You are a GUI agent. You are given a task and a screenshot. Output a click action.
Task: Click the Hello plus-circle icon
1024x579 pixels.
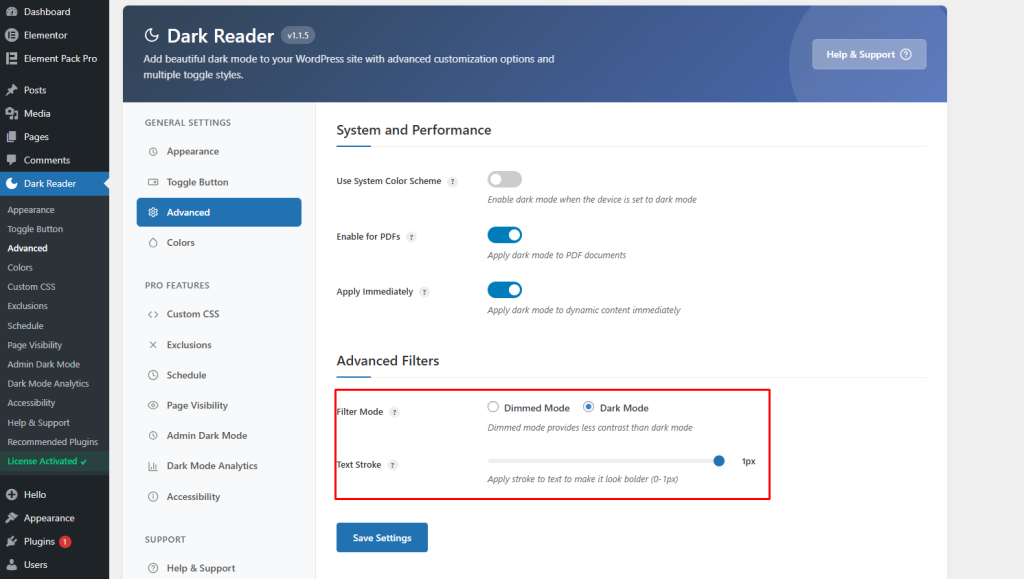tap(12, 494)
